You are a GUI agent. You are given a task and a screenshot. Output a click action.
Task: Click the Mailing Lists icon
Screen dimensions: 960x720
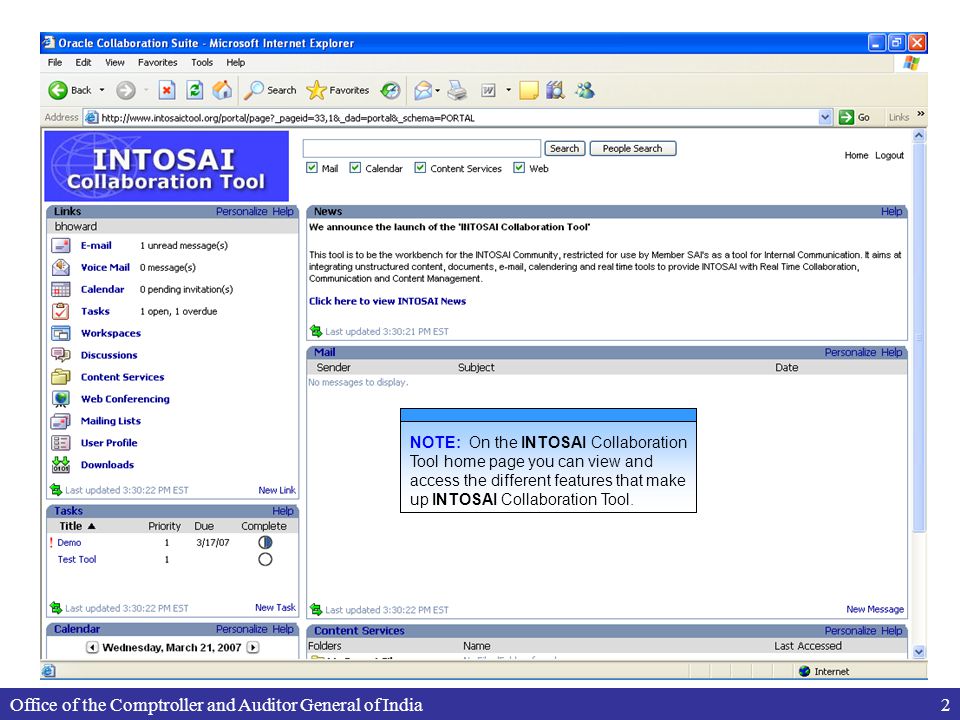pyautogui.click(x=61, y=421)
